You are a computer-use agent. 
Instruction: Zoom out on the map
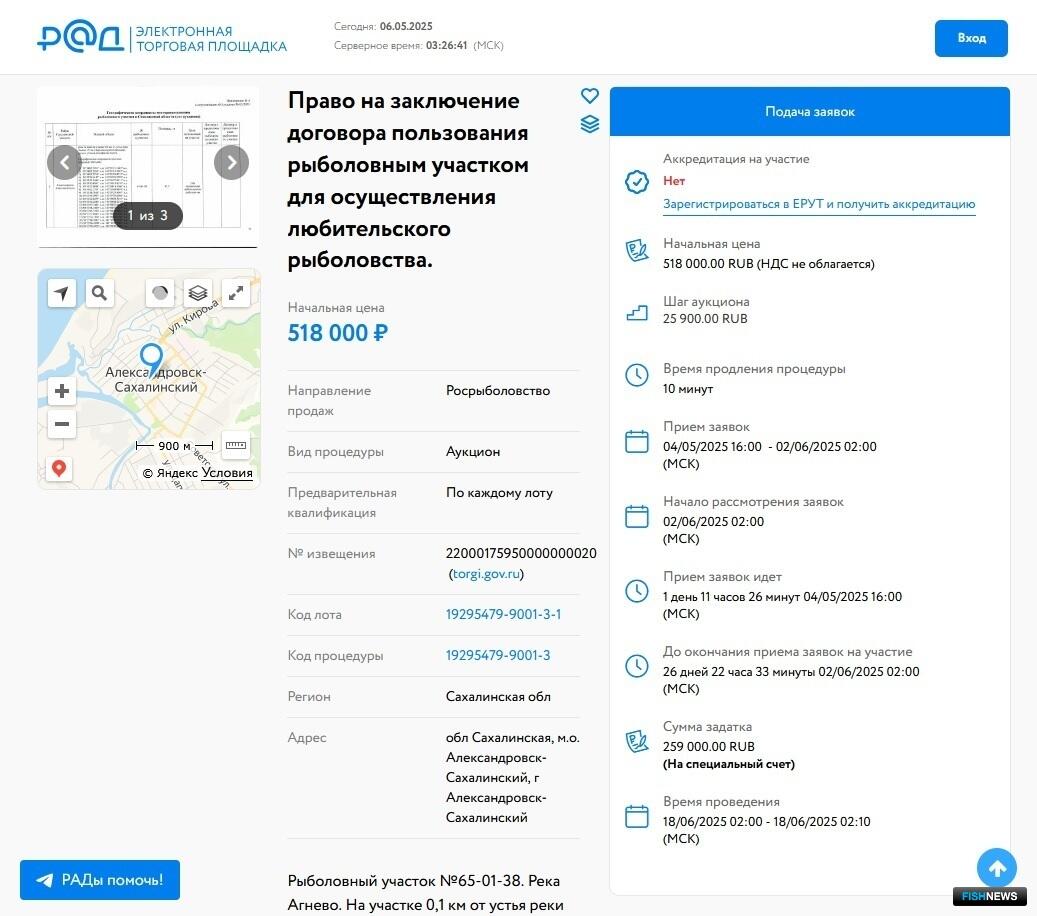click(62, 424)
